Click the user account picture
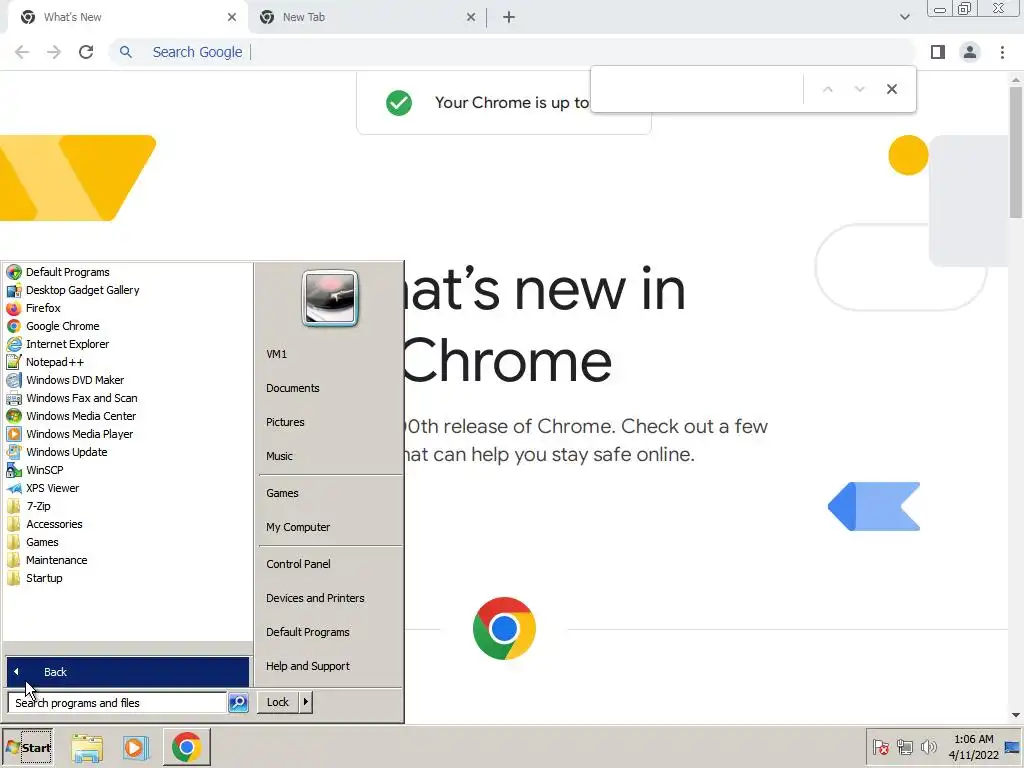The image size is (1024, 768). [330, 298]
